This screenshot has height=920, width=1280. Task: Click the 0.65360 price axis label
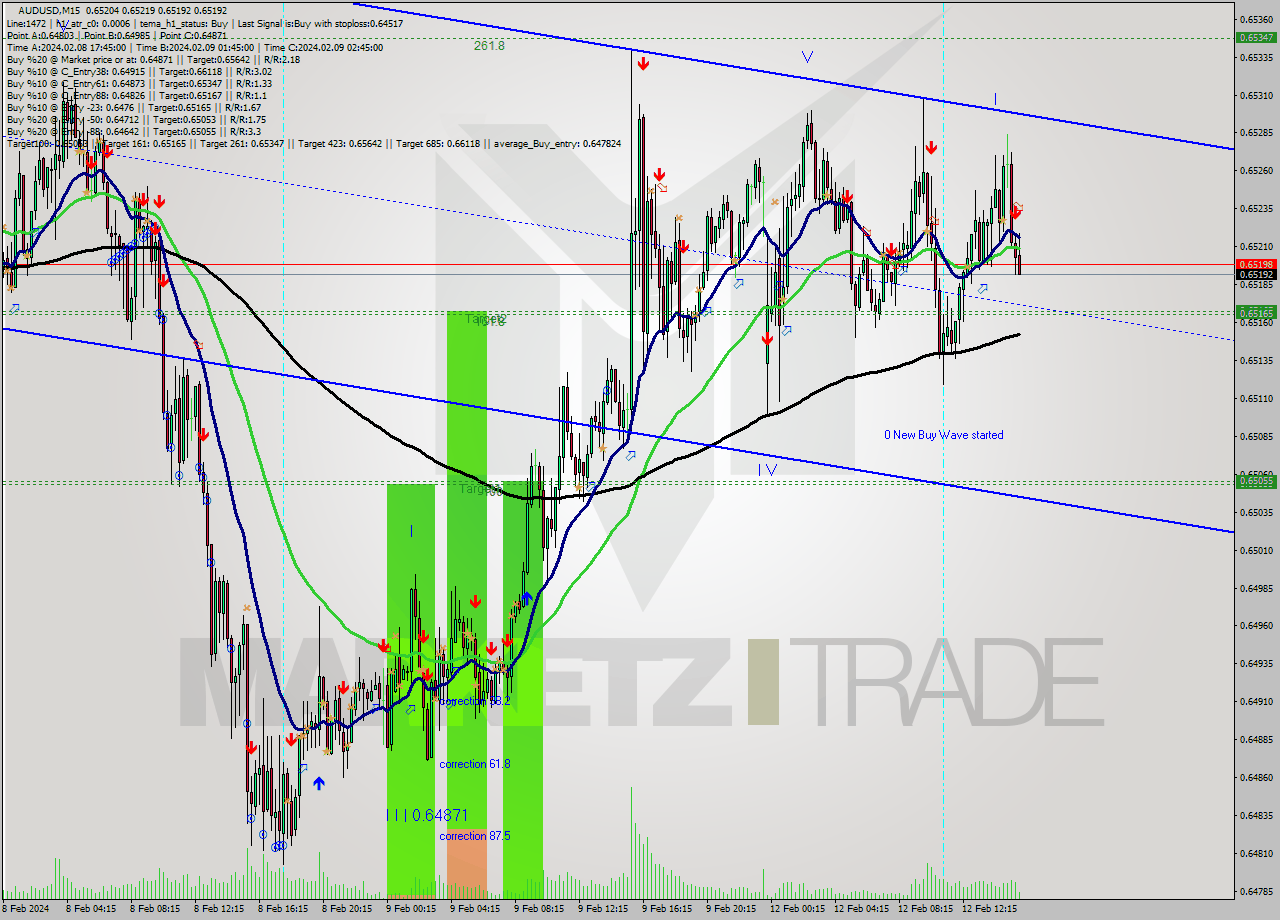1257,19
